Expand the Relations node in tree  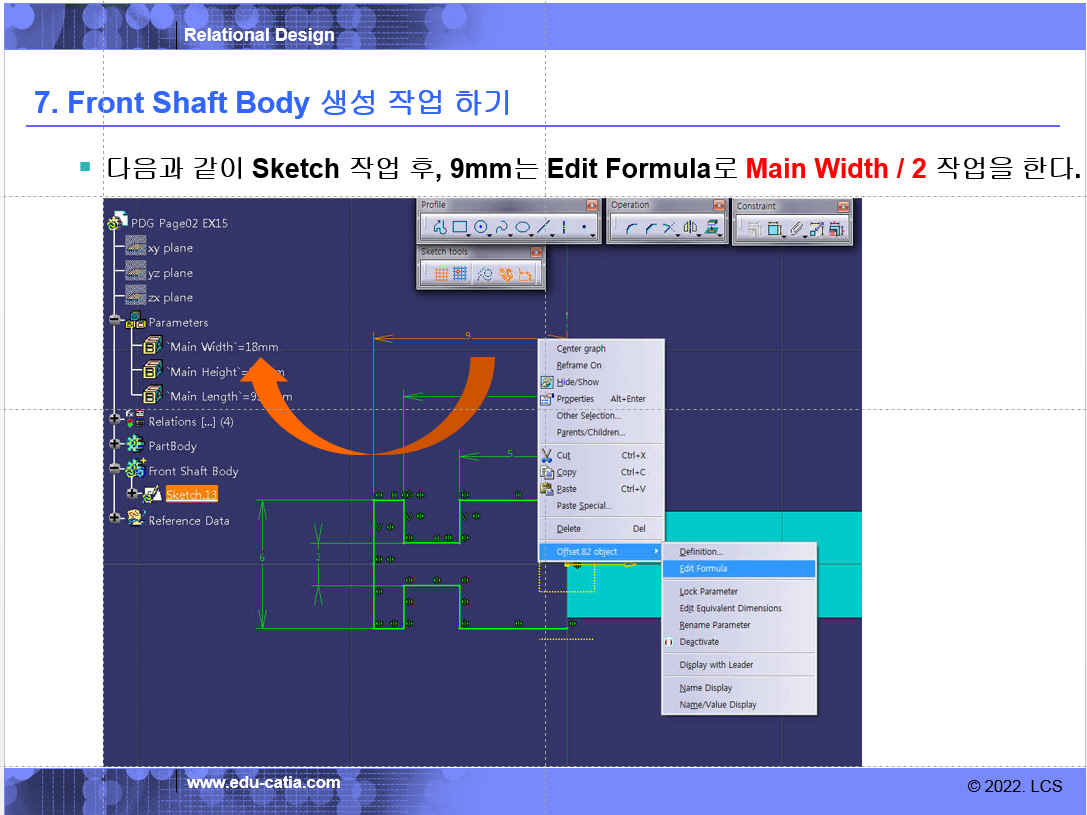[115, 421]
